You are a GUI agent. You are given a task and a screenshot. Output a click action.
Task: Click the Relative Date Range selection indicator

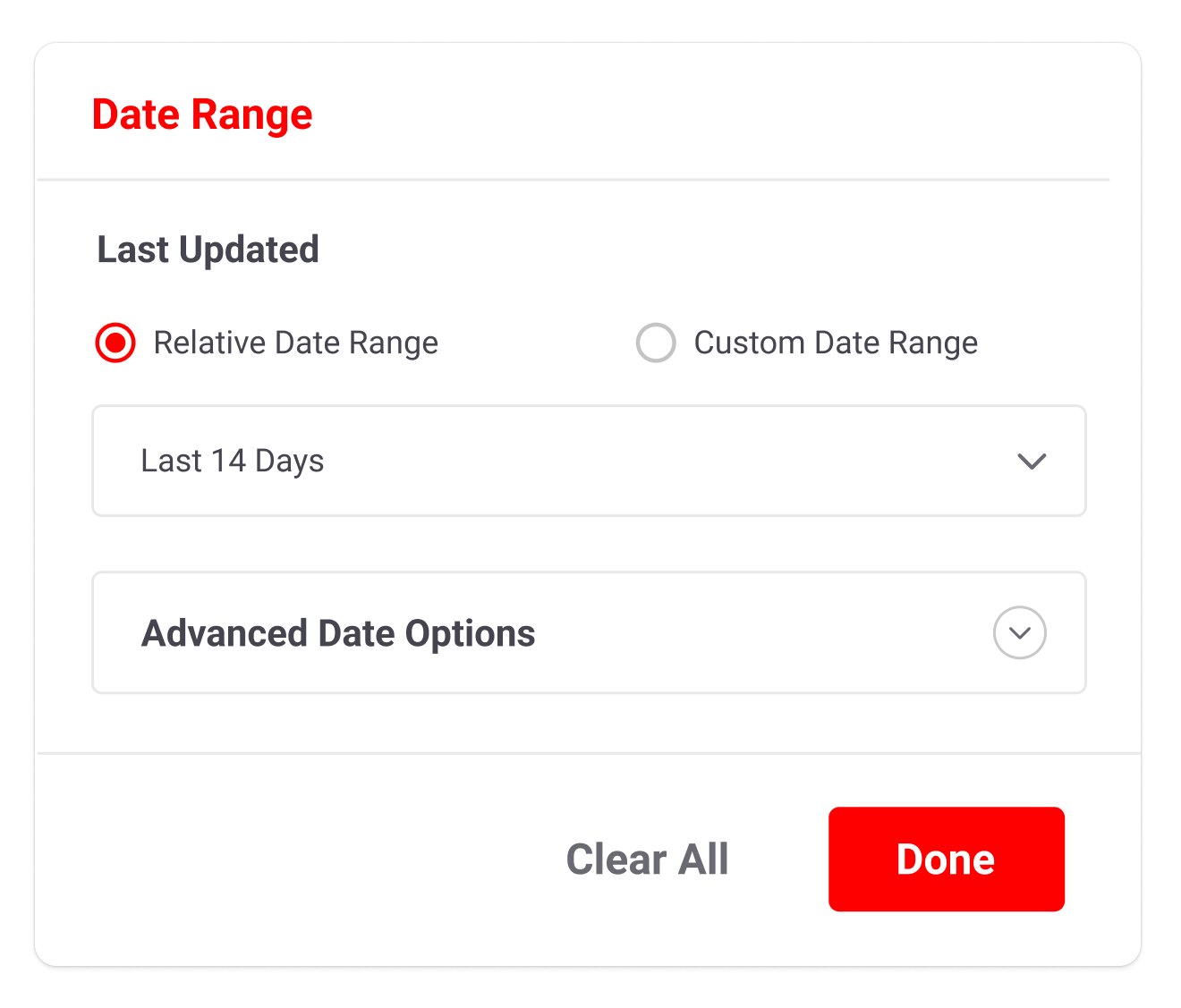pos(114,343)
